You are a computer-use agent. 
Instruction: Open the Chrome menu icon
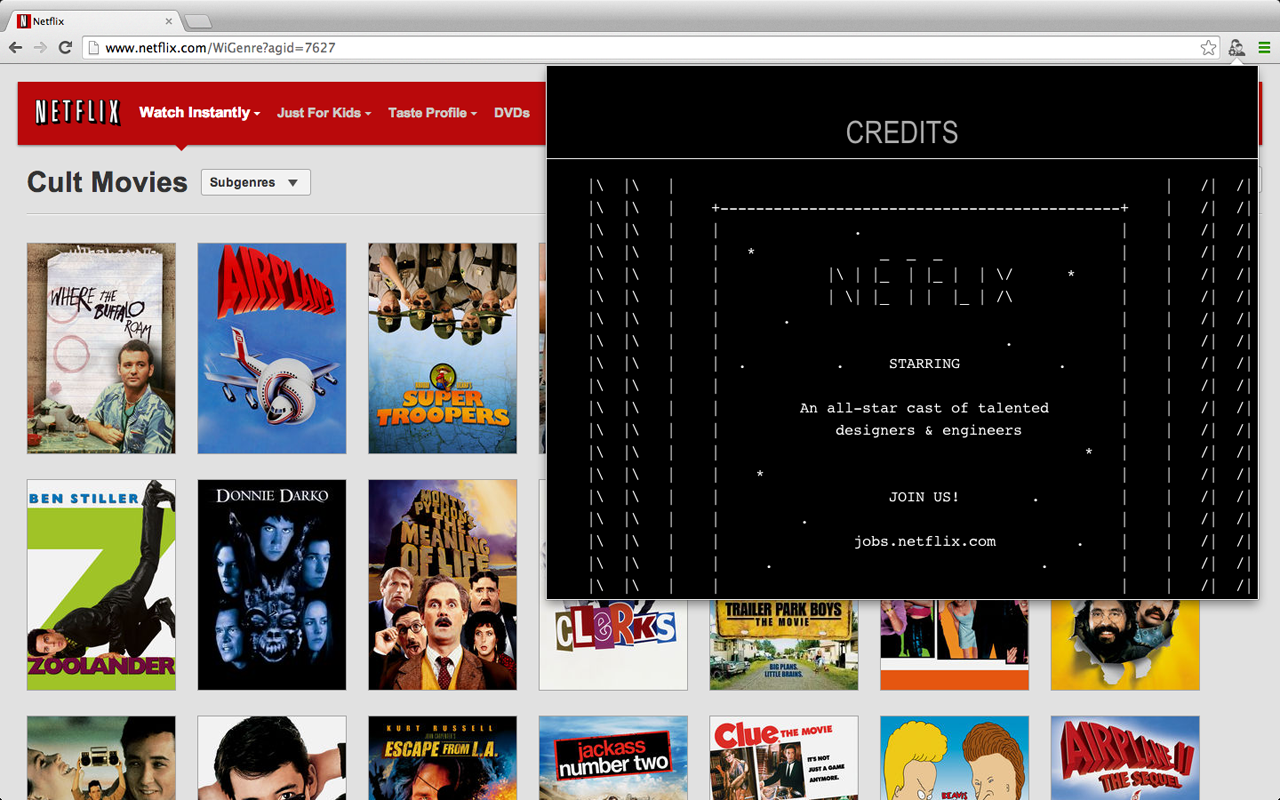pyautogui.click(x=1264, y=47)
